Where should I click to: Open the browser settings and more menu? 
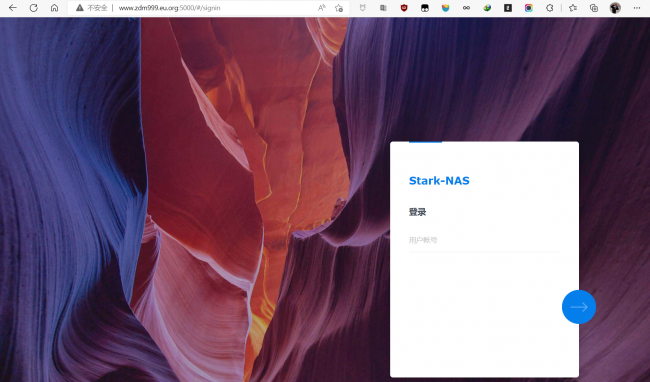pos(637,8)
